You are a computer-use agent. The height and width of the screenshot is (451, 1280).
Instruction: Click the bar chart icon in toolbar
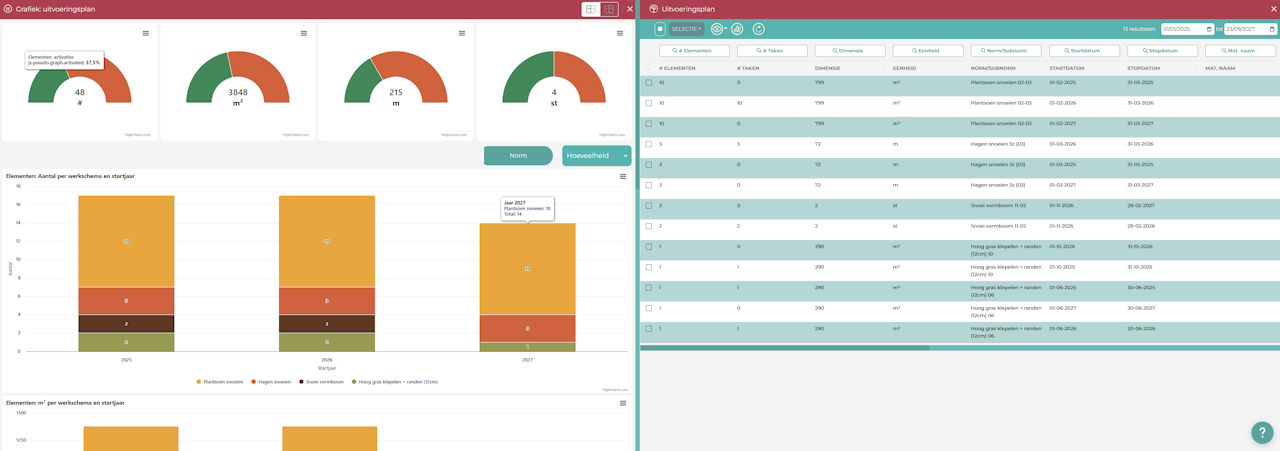pos(737,29)
